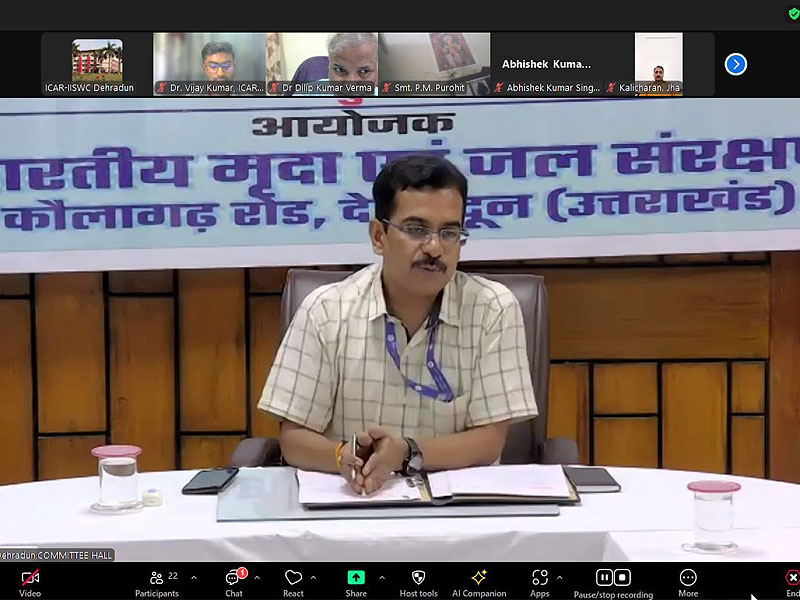The height and width of the screenshot is (600, 800).
Task: Show next participants with blue arrow
Action: point(736,64)
